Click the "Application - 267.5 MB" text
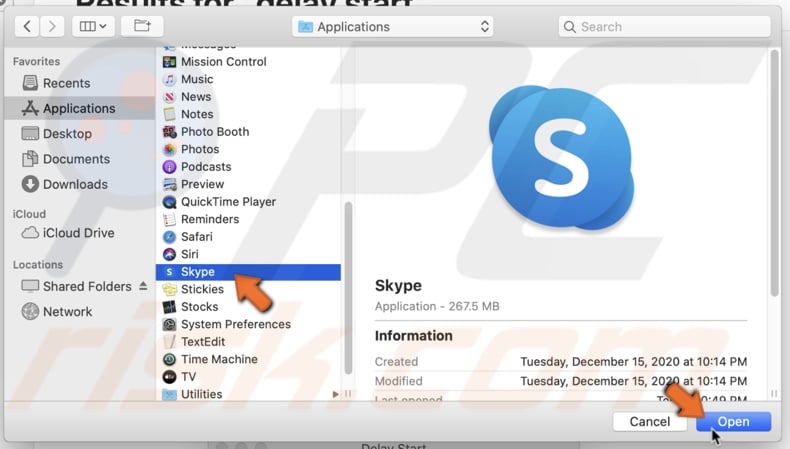 point(437,306)
